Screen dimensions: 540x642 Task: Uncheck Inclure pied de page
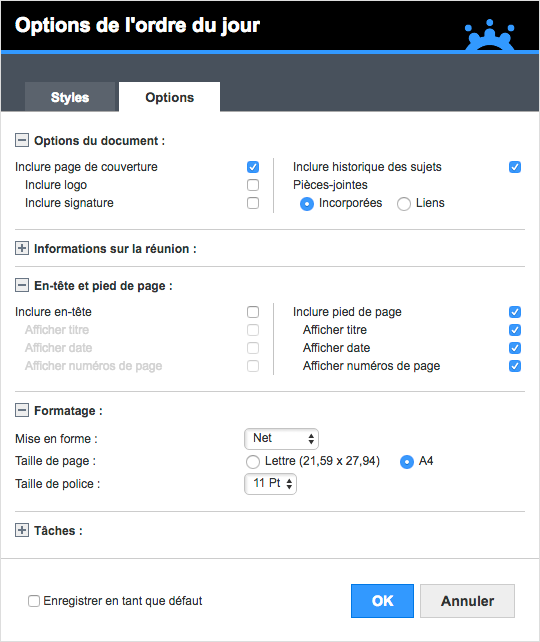[x=515, y=312]
